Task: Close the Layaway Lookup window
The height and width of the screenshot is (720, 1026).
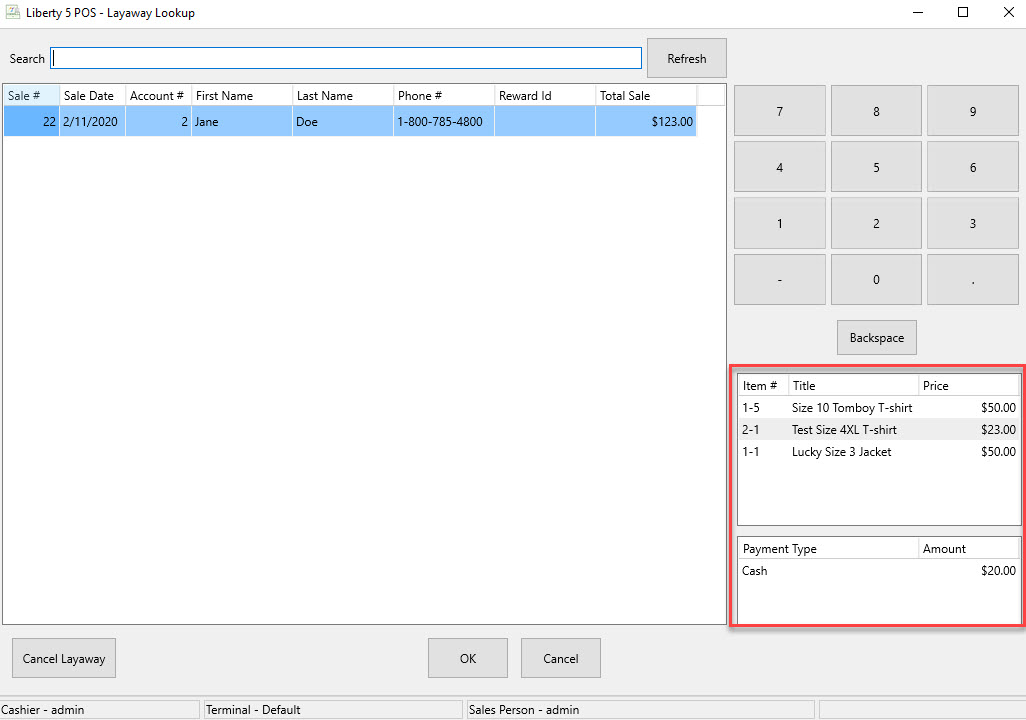Action: click(x=1008, y=12)
